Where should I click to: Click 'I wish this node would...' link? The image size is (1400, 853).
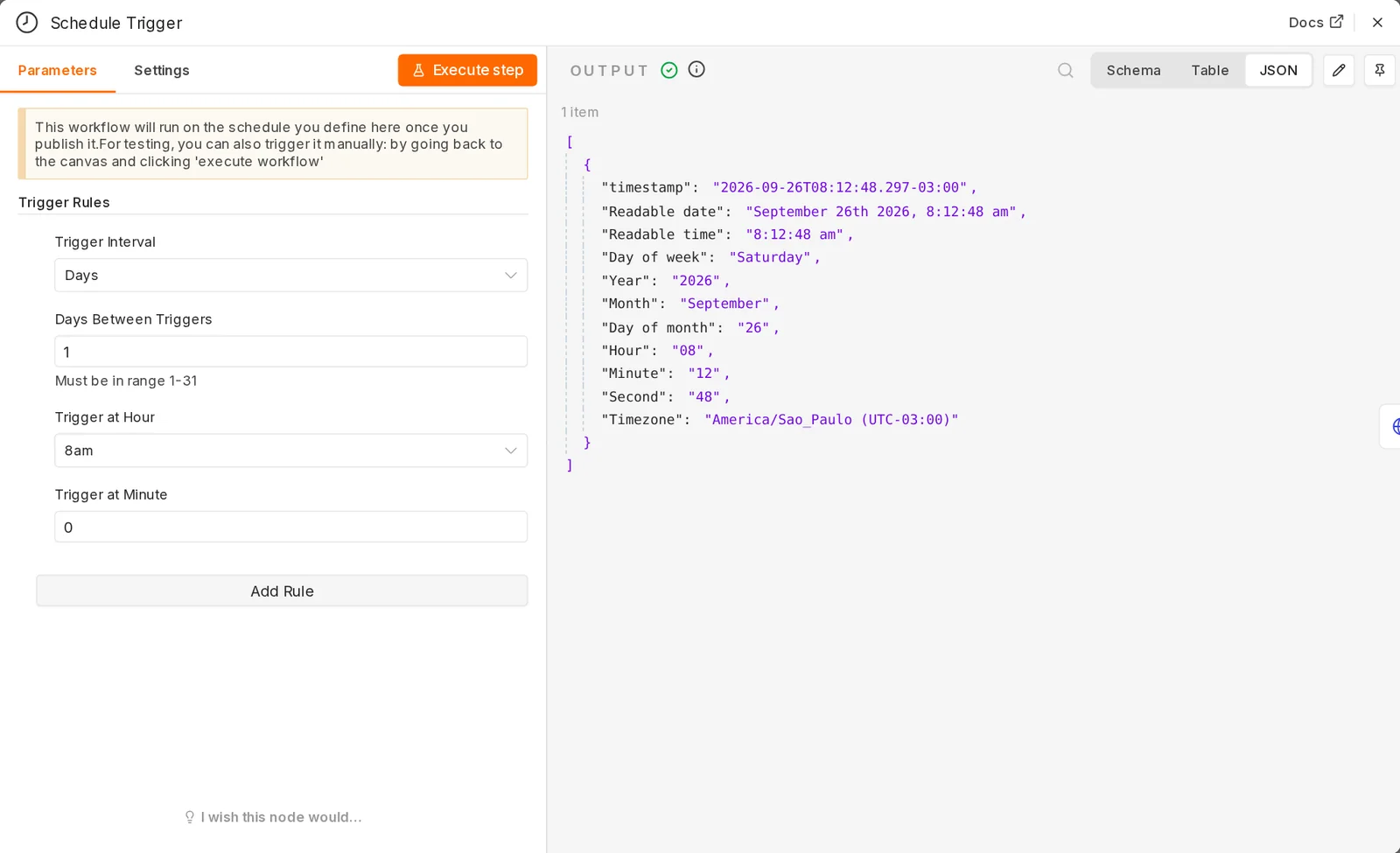[273, 817]
